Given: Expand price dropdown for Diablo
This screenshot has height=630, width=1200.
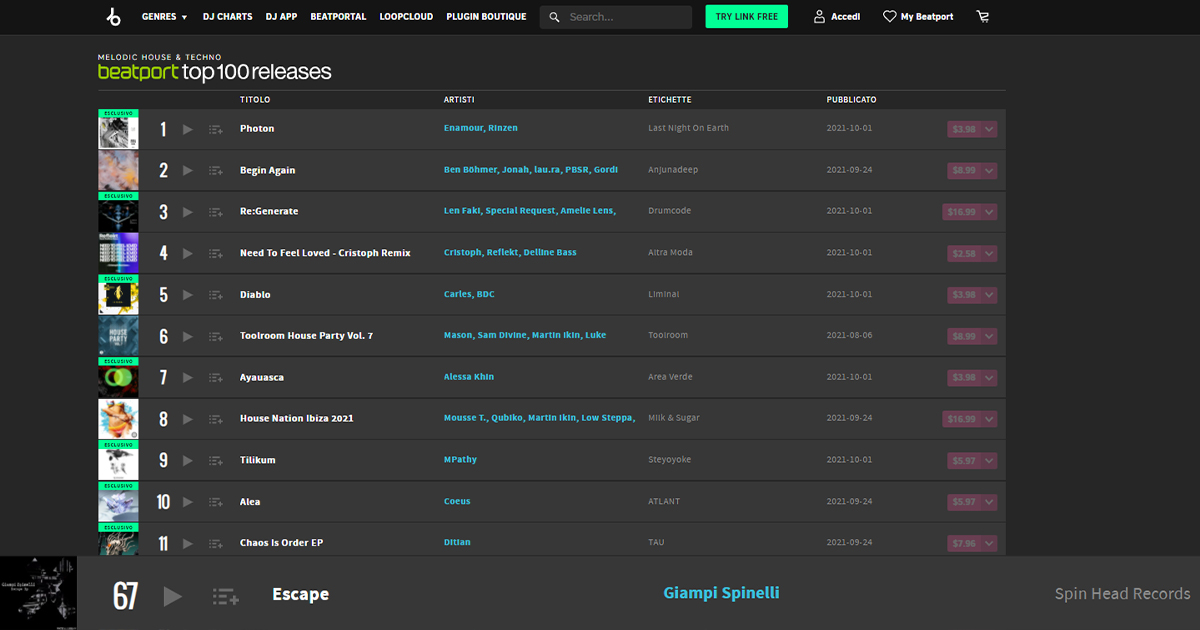Looking at the screenshot, I should click(989, 295).
